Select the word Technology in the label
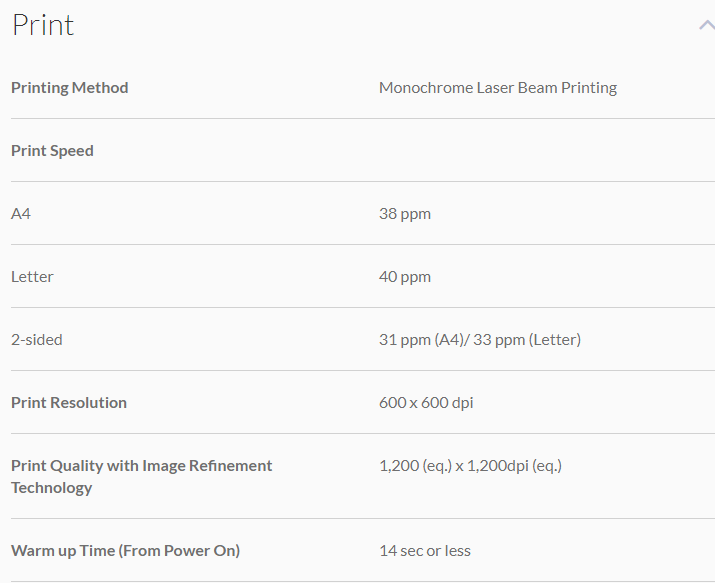This screenshot has height=583, width=715. [x=51, y=488]
